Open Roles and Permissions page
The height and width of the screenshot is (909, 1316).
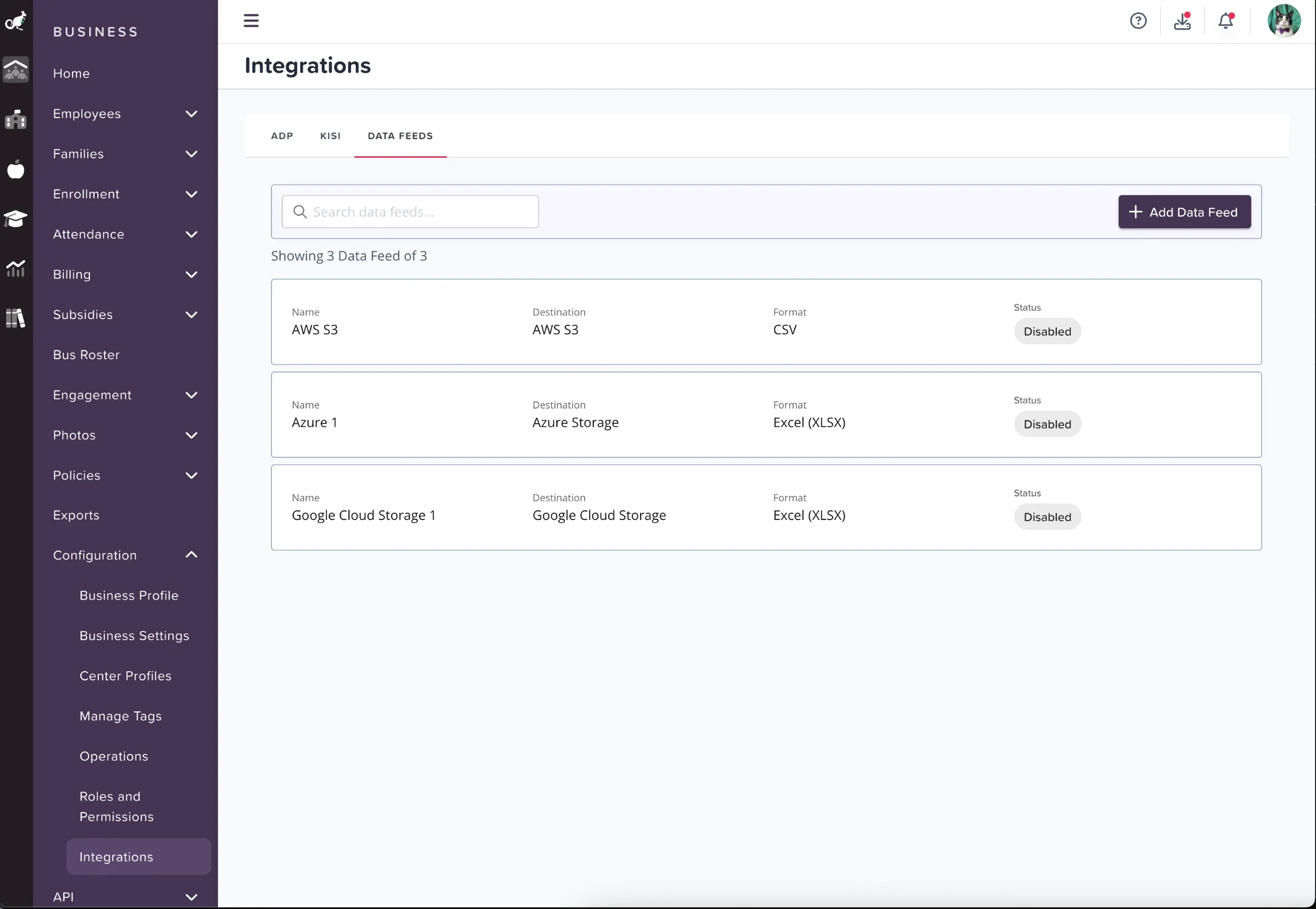pos(116,806)
